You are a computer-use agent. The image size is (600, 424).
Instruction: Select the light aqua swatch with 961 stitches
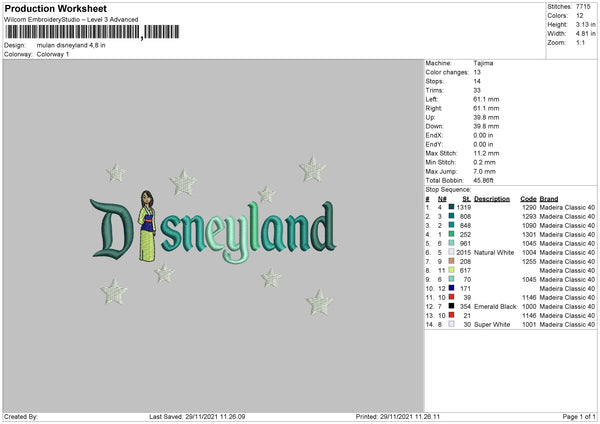(x=451, y=243)
